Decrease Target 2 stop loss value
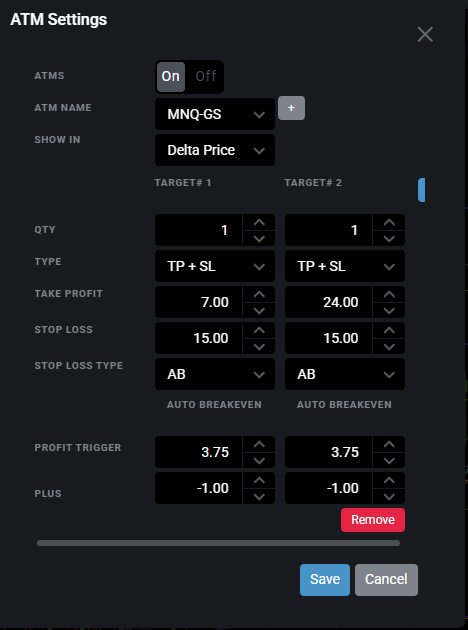Image resolution: width=468 pixels, height=630 pixels. point(389,346)
